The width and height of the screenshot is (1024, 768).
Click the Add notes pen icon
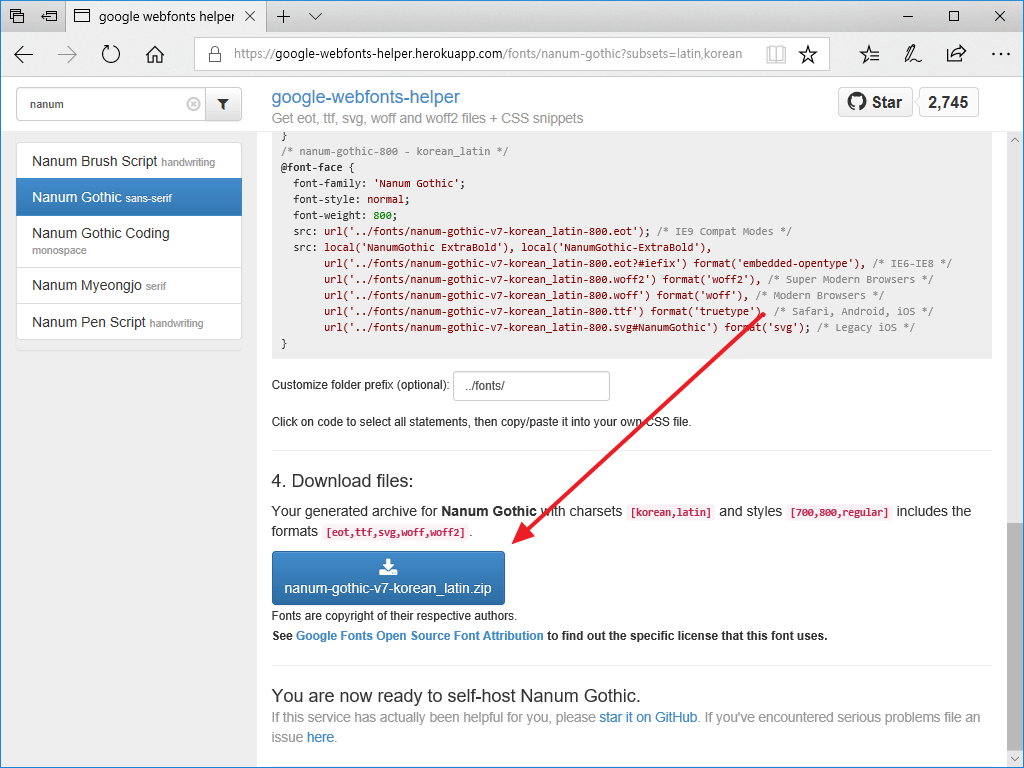click(x=912, y=54)
